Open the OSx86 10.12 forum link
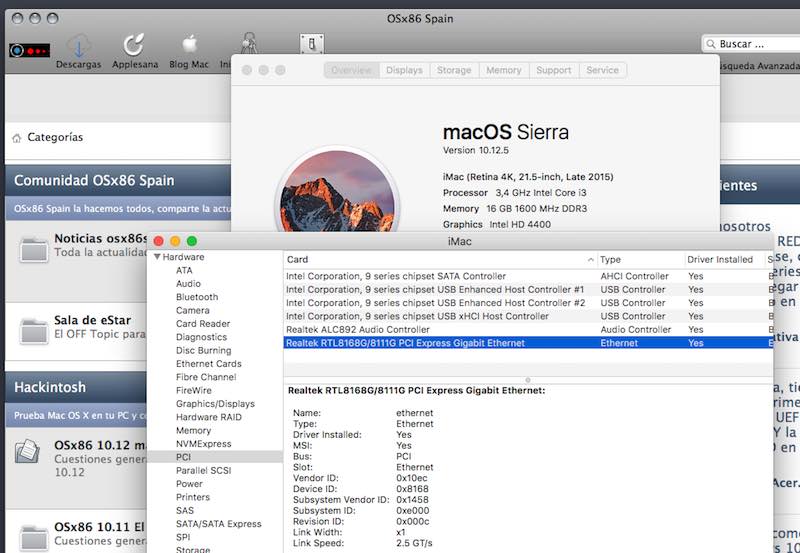Viewport: 800px width, 553px height. point(100,445)
